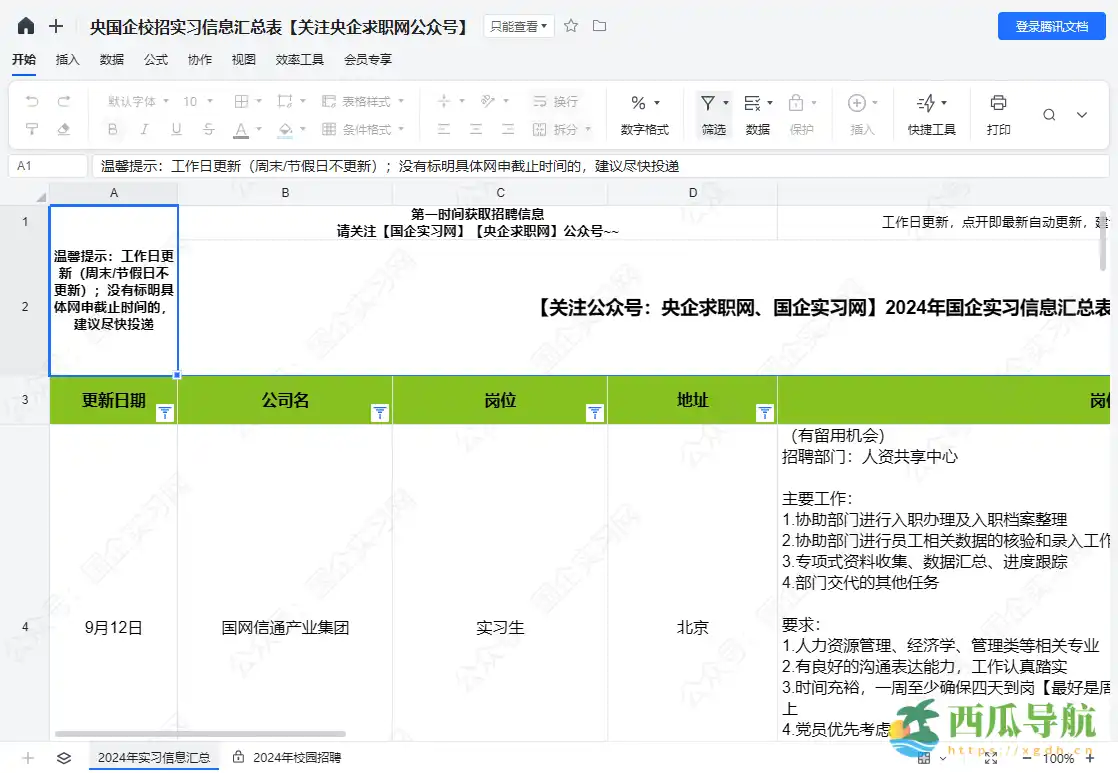Click the minus zoom control near 100%
The width and height of the screenshot is (1118, 773).
tap(1027, 758)
